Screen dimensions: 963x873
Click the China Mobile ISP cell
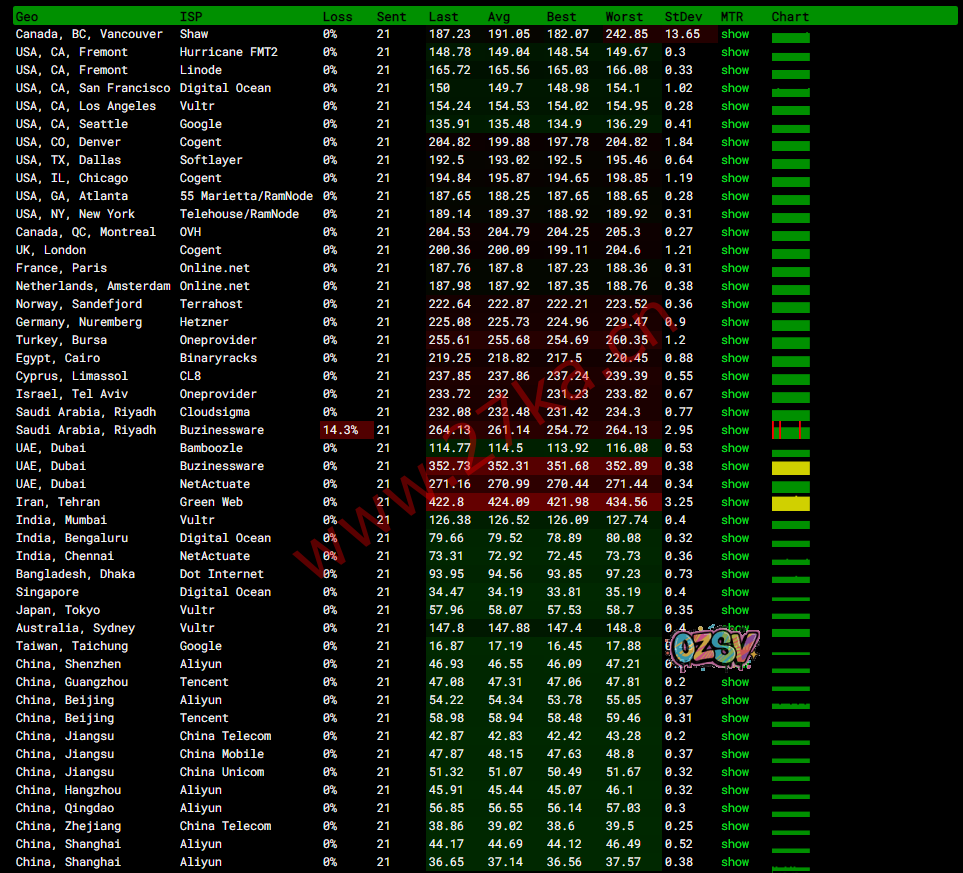222,754
